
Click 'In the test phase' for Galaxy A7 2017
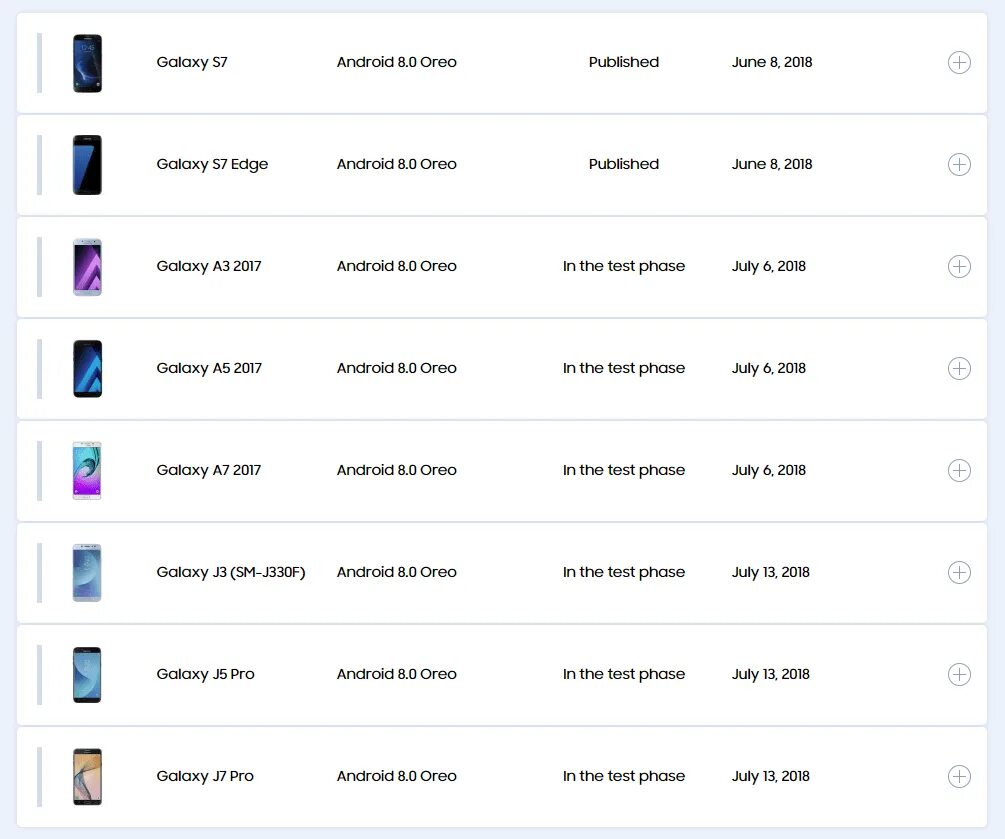(624, 470)
